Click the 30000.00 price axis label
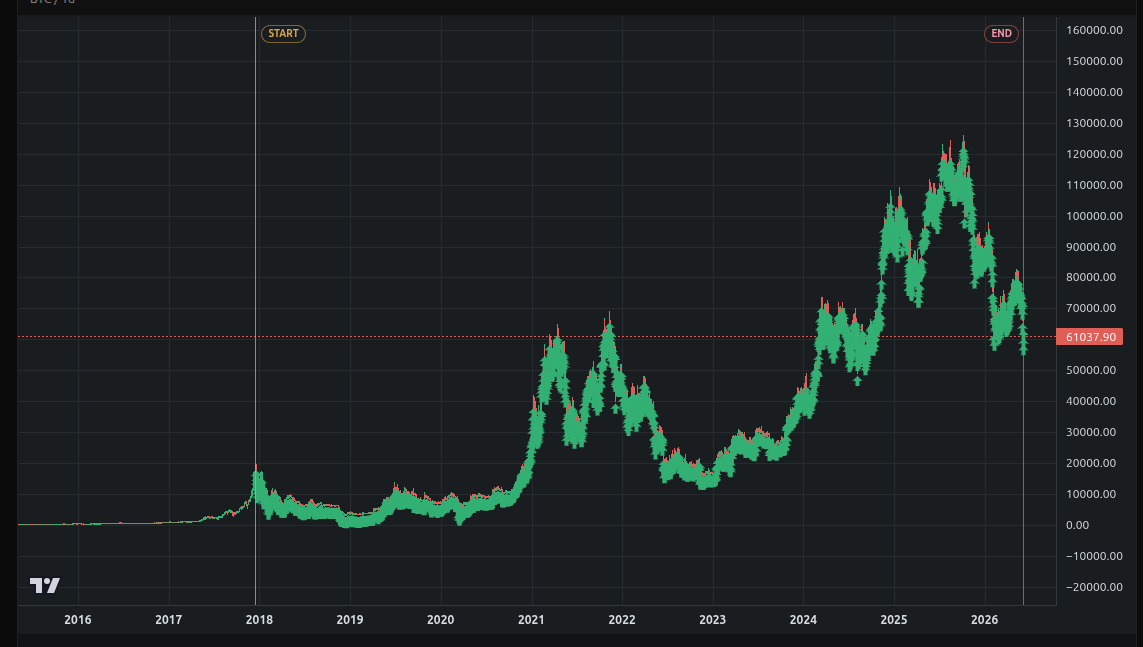1143x647 pixels. tap(1091, 431)
